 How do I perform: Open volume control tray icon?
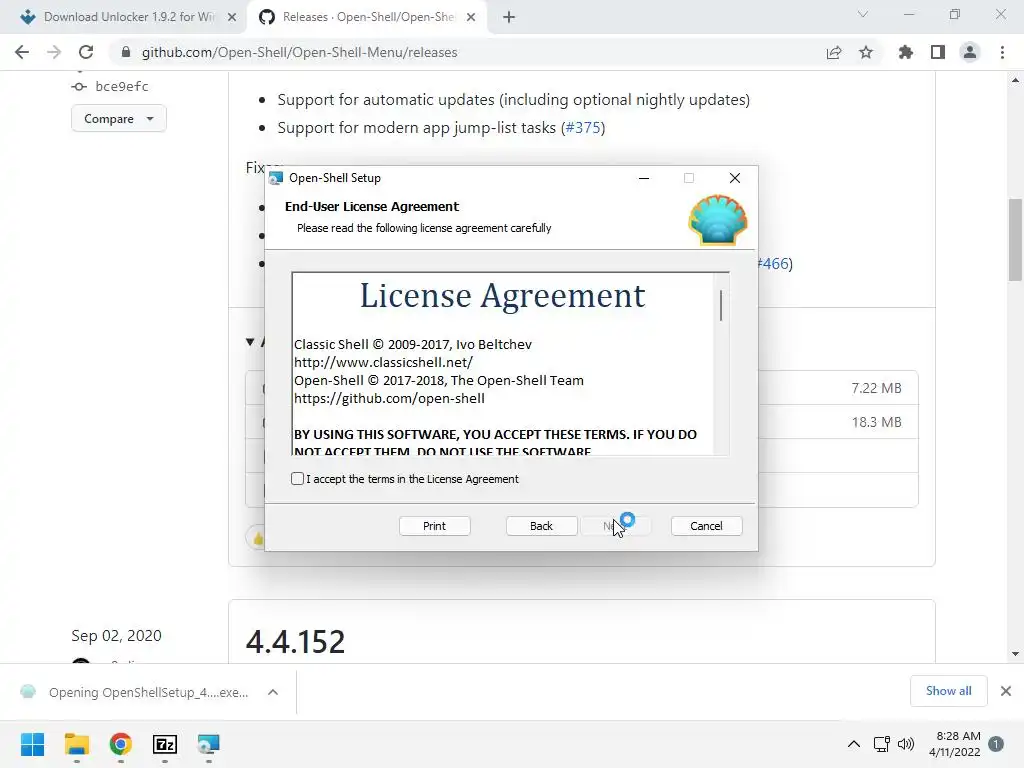pyautogui.click(x=906, y=744)
